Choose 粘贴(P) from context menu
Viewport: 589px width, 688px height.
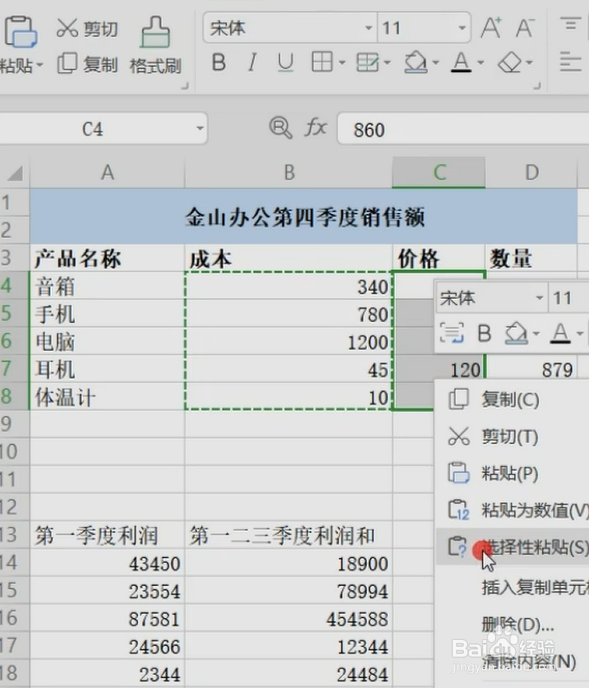tap(513, 473)
